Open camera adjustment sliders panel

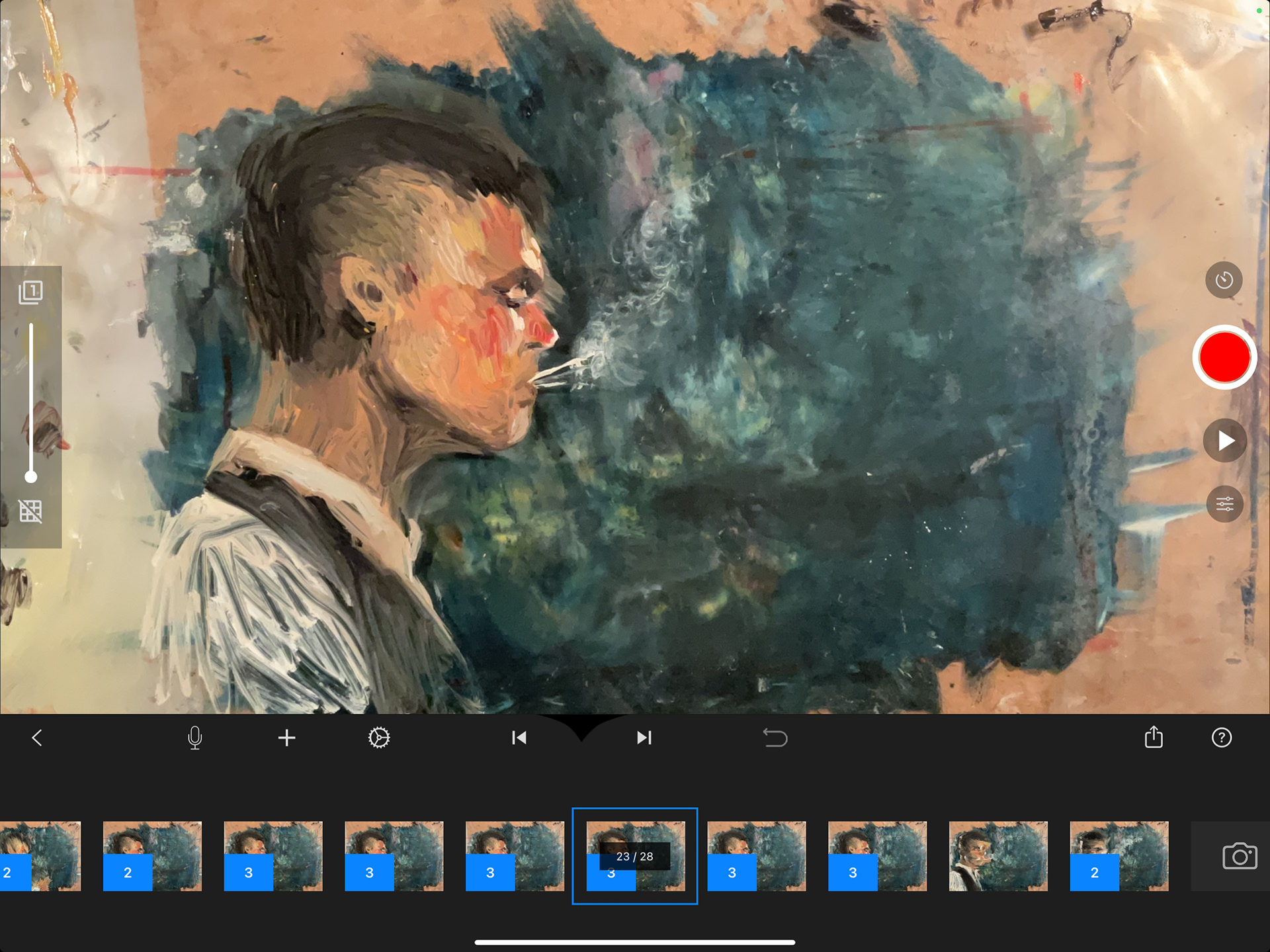coord(1224,505)
